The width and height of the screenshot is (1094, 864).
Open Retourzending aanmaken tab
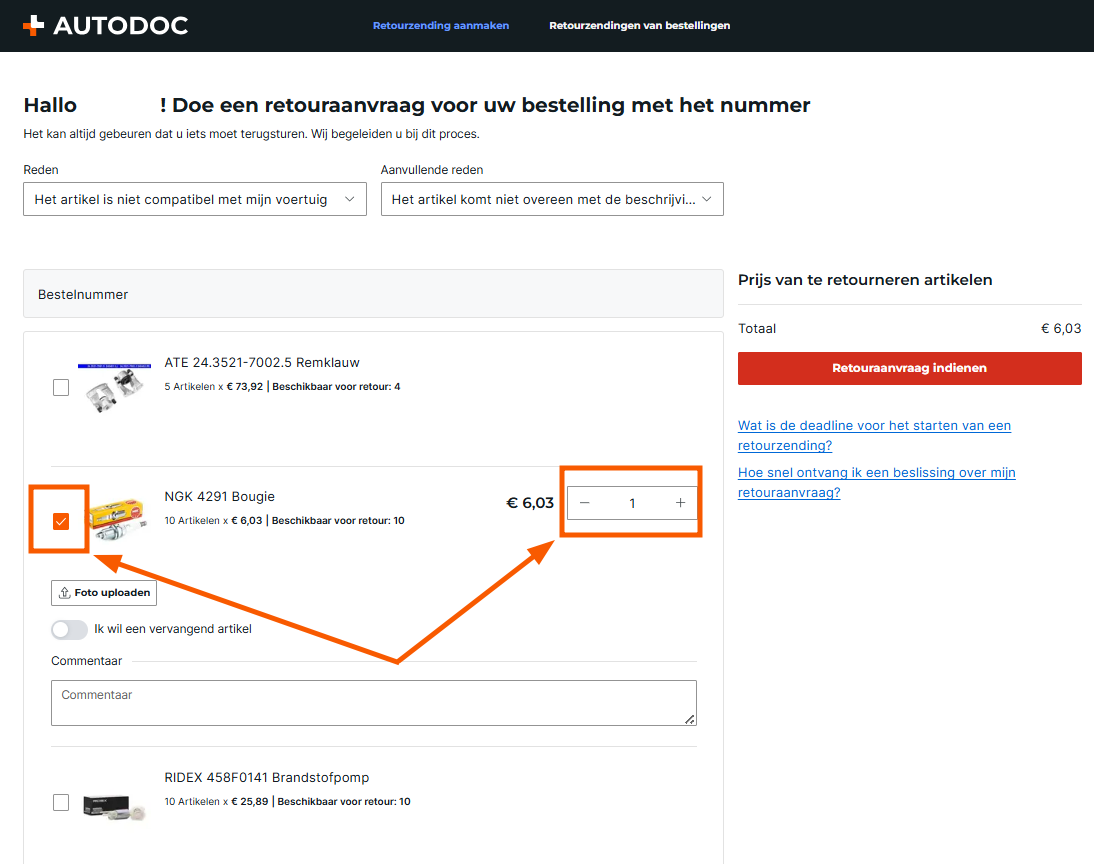[441, 26]
